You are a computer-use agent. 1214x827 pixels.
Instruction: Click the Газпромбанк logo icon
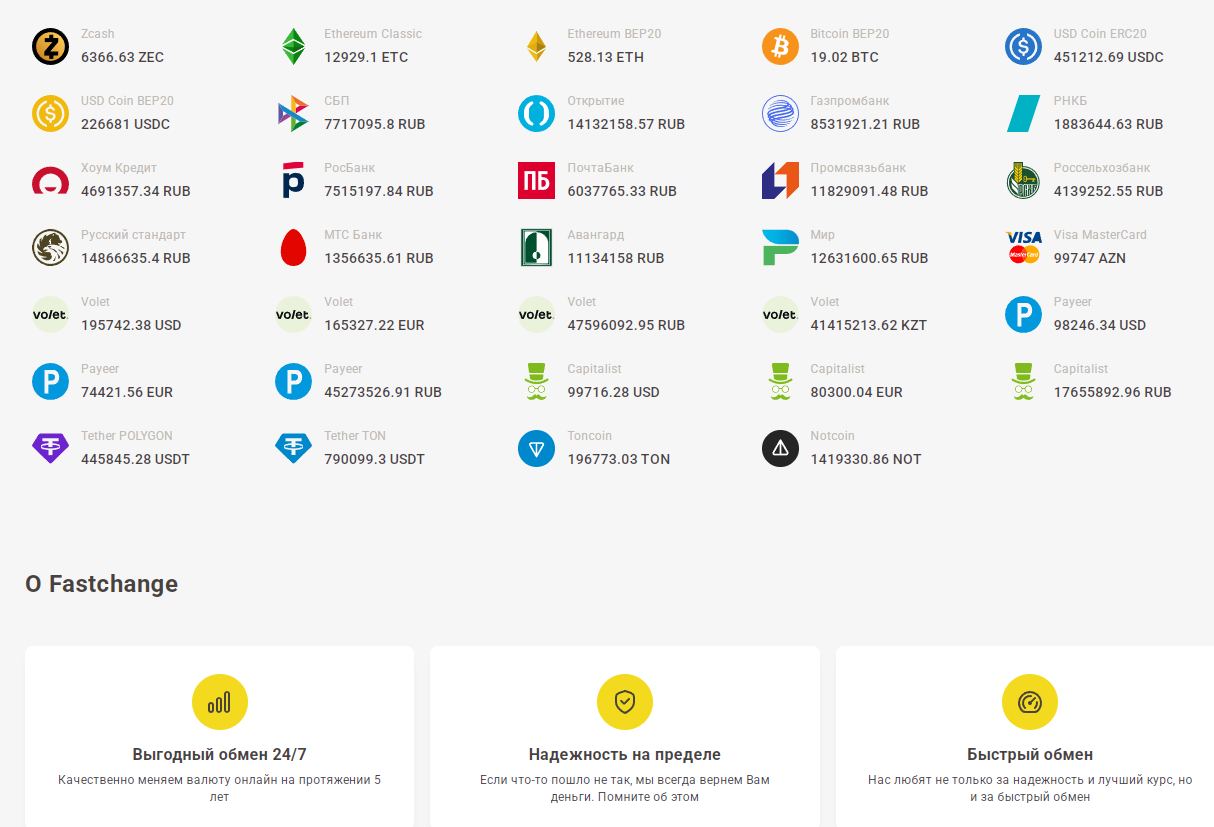click(780, 113)
